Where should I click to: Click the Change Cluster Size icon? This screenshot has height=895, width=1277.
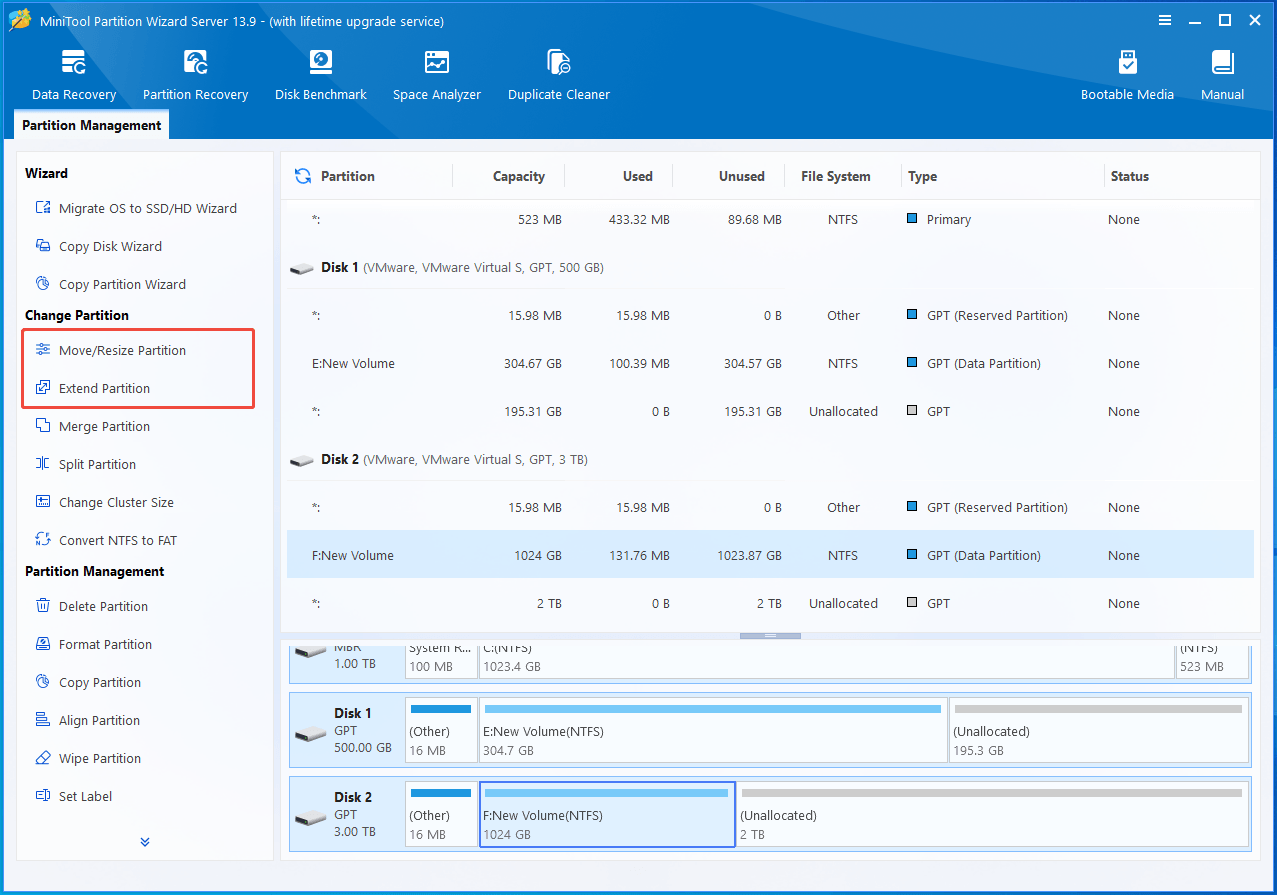tap(43, 502)
